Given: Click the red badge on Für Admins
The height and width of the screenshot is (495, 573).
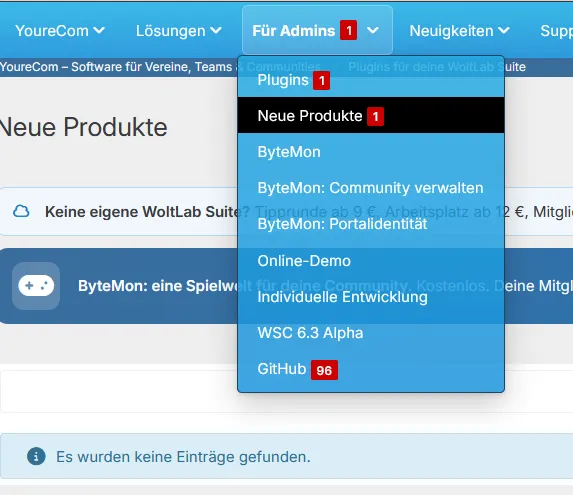Looking at the screenshot, I should [x=349, y=30].
